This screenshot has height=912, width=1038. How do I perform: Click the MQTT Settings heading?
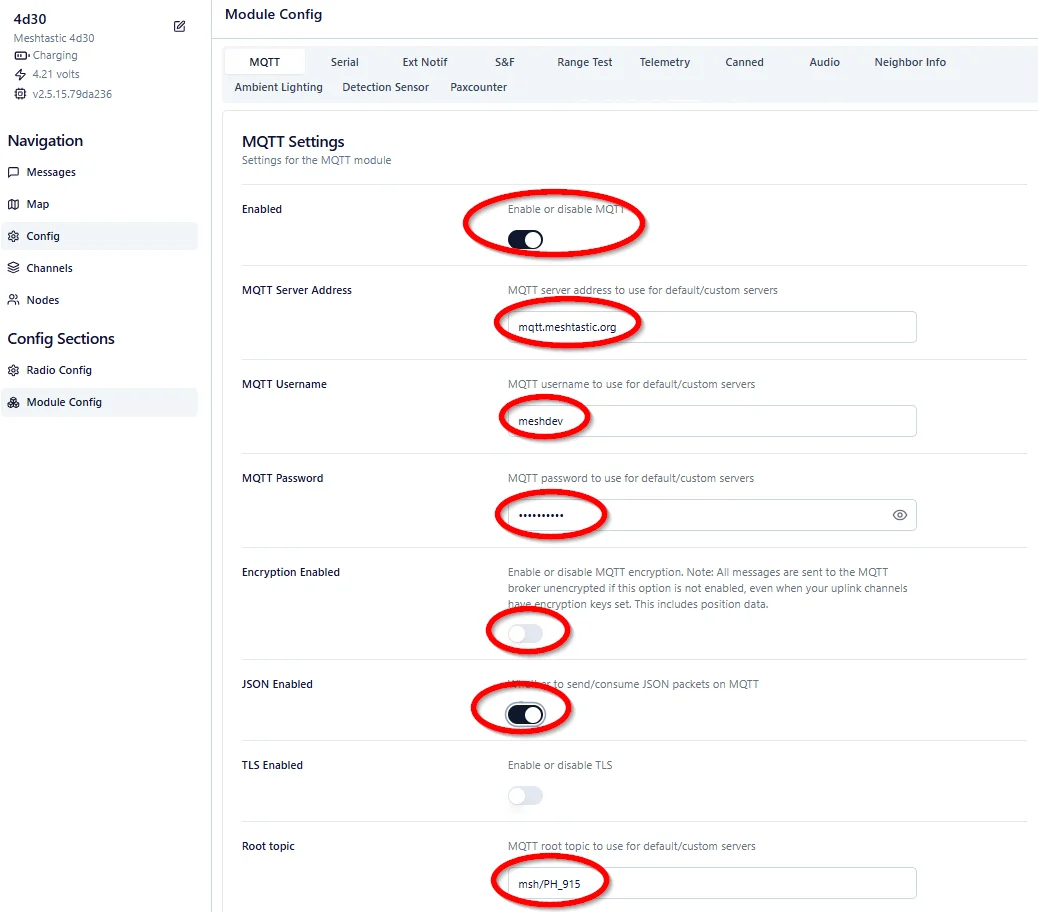293,142
